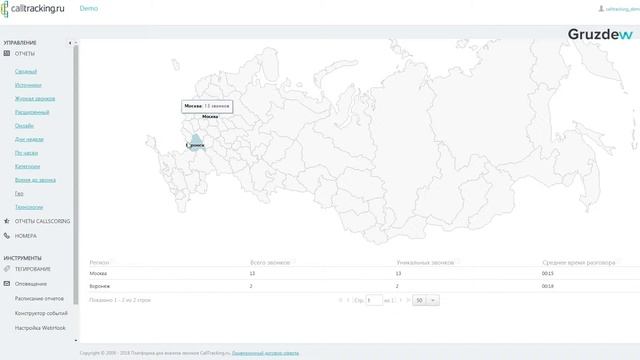Viewport: 640px width, 360px height.
Task: Open the user account icon in header
Action: [x=601, y=9]
